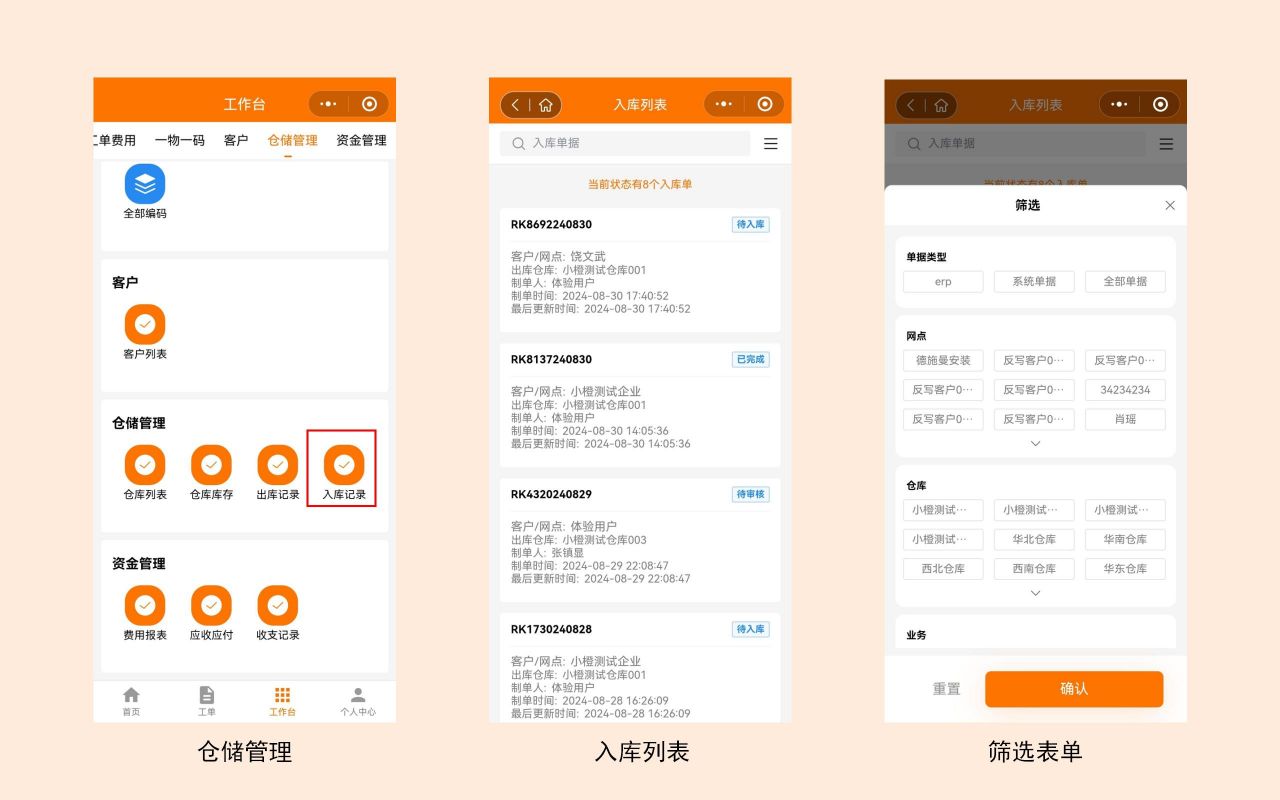Select 工作台 in bottom navigation
The width and height of the screenshot is (1280, 800).
tap(282, 701)
